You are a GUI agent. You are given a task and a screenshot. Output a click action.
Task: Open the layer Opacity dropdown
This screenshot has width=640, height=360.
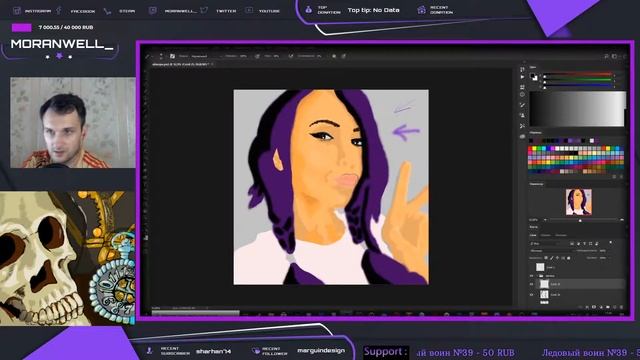click(603, 251)
